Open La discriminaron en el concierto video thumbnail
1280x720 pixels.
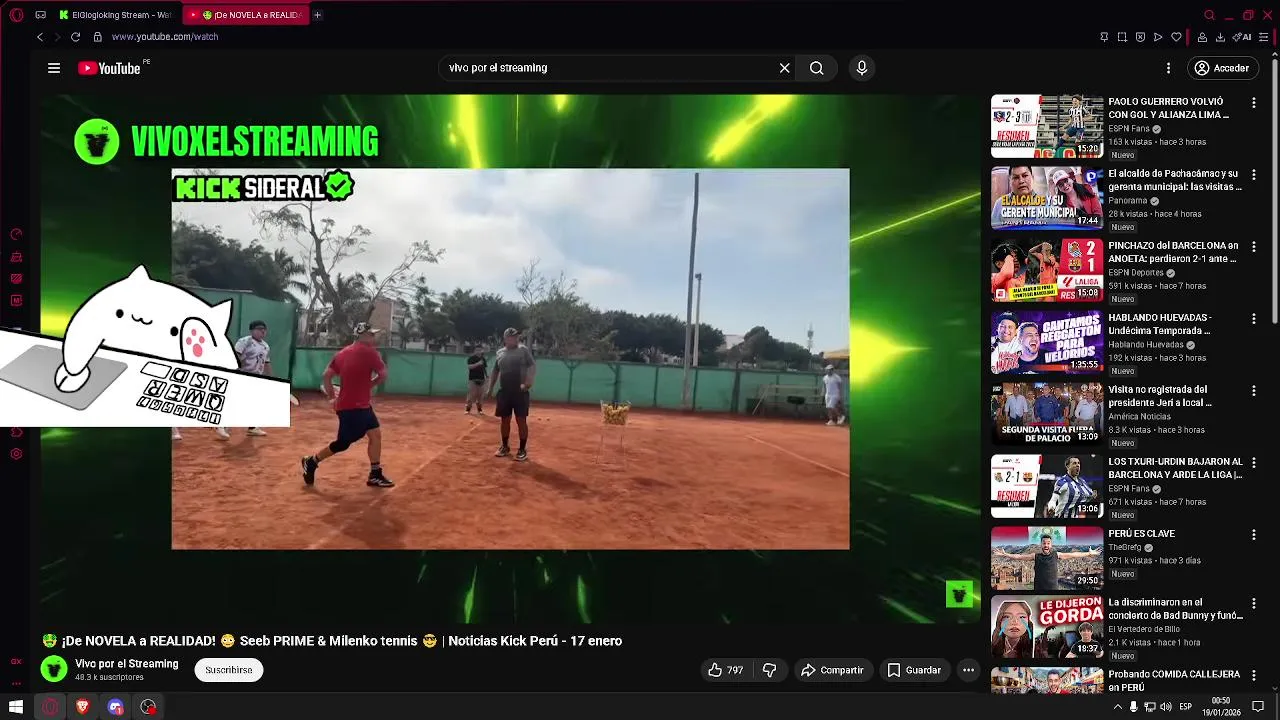tap(1047, 628)
